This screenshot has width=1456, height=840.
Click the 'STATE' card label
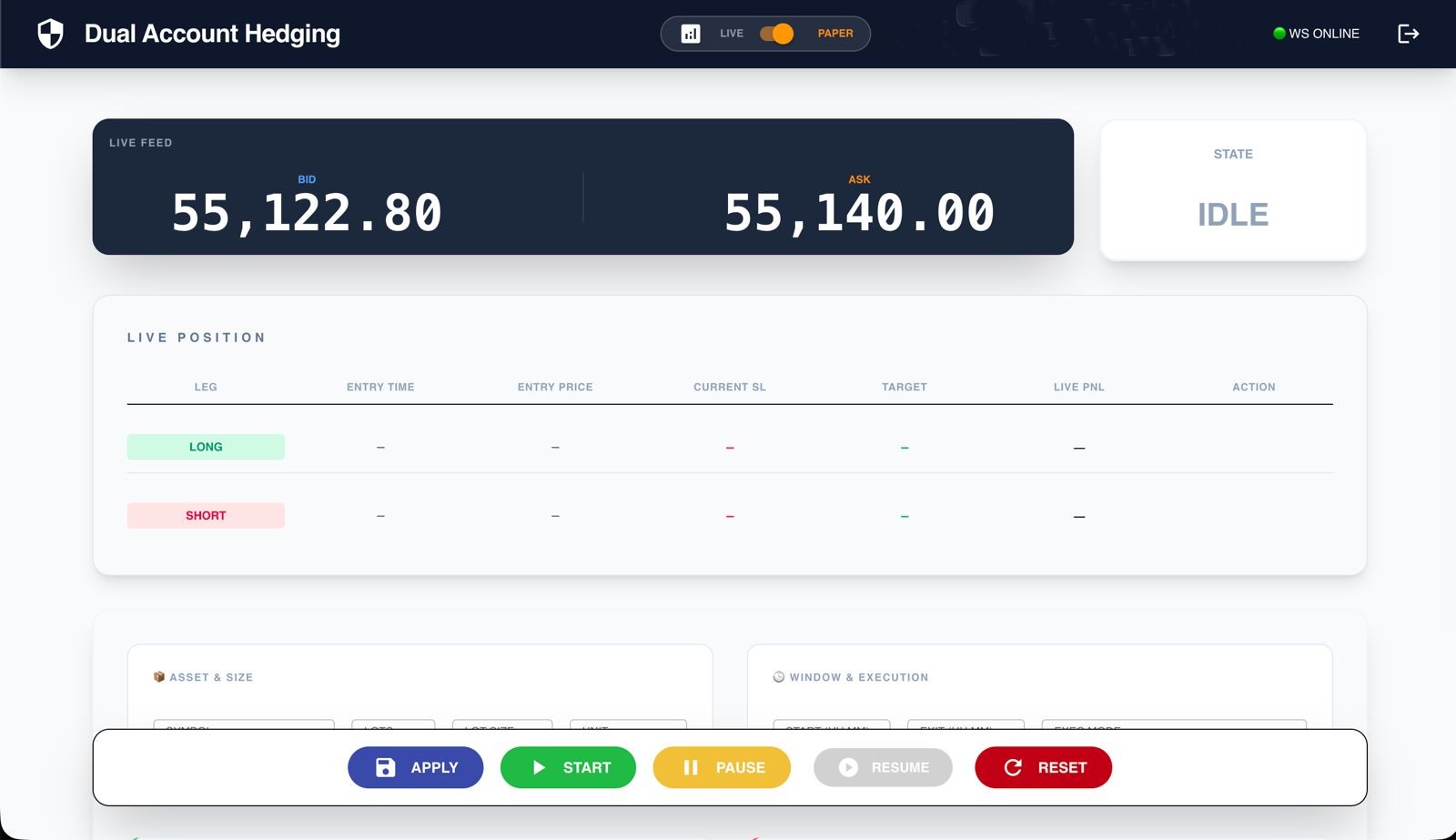coord(1233,154)
